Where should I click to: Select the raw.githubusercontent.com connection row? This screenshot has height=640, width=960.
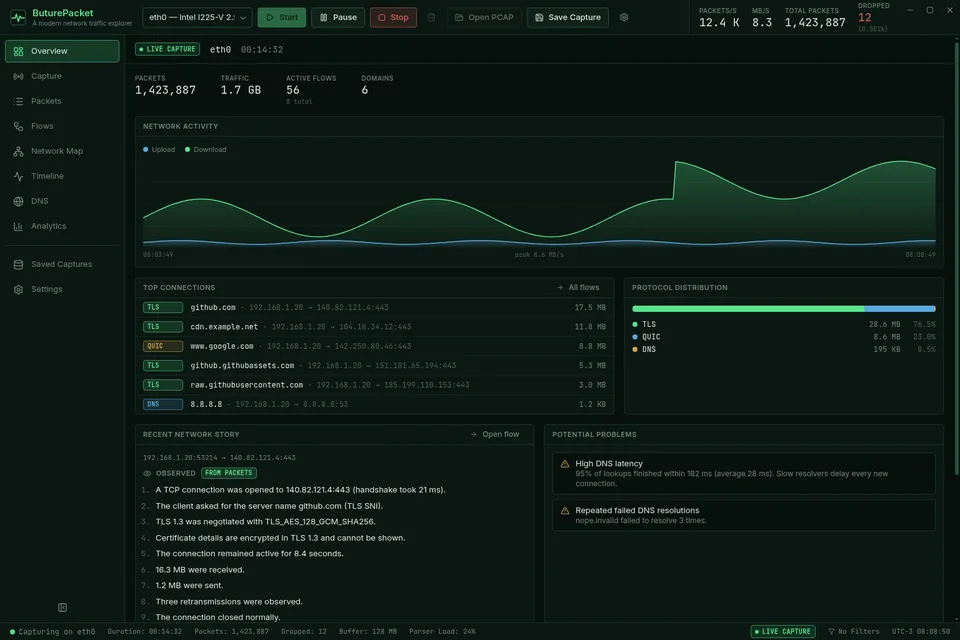pyautogui.click(x=374, y=385)
